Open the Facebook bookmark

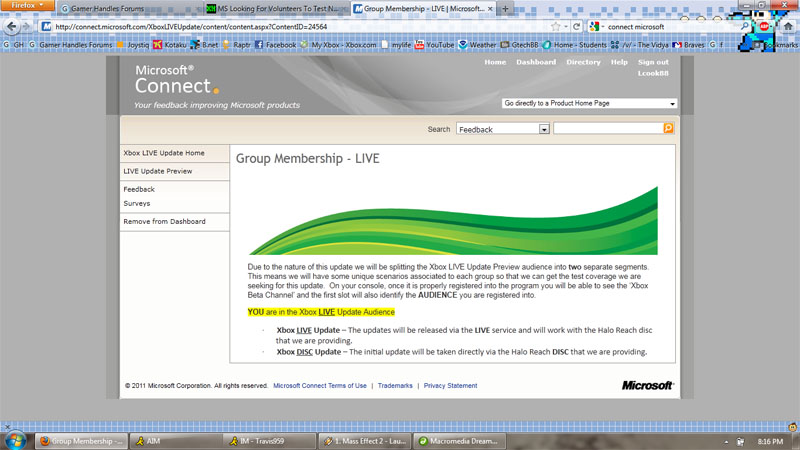click(x=275, y=45)
